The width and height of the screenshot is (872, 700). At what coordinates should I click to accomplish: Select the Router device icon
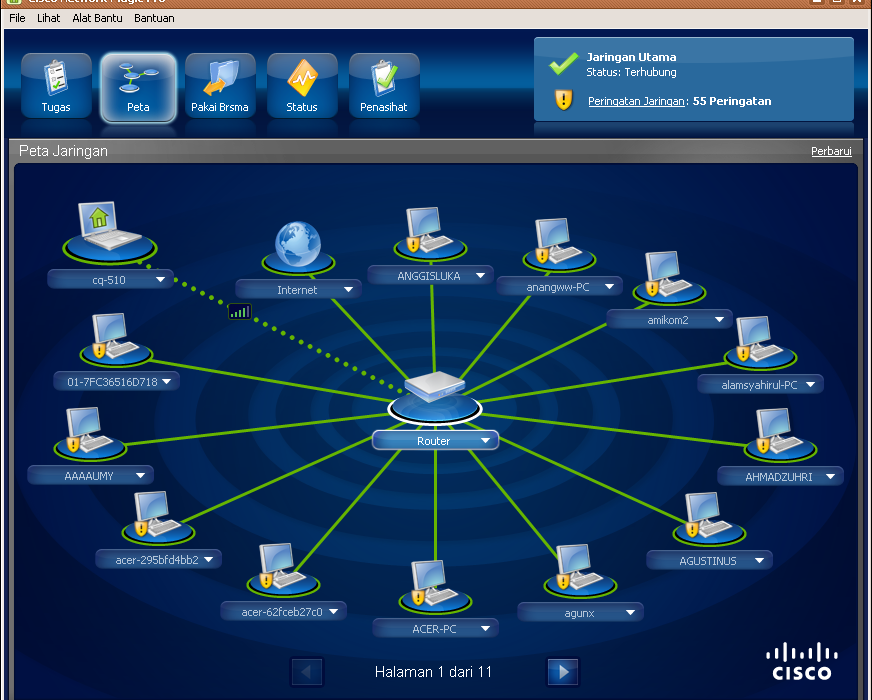(x=435, y=397)
